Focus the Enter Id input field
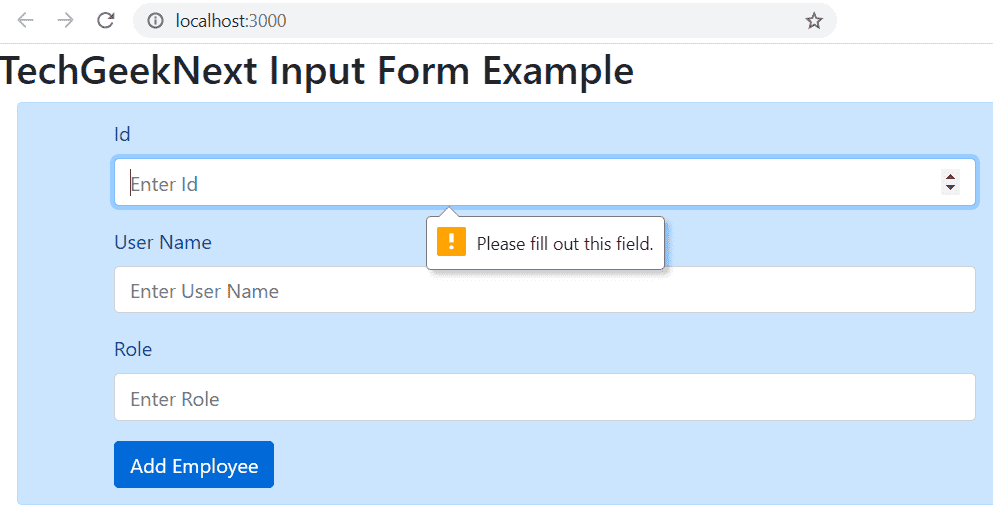The height and width of the screenshot is (520, 993). click(x=545, y=183)
